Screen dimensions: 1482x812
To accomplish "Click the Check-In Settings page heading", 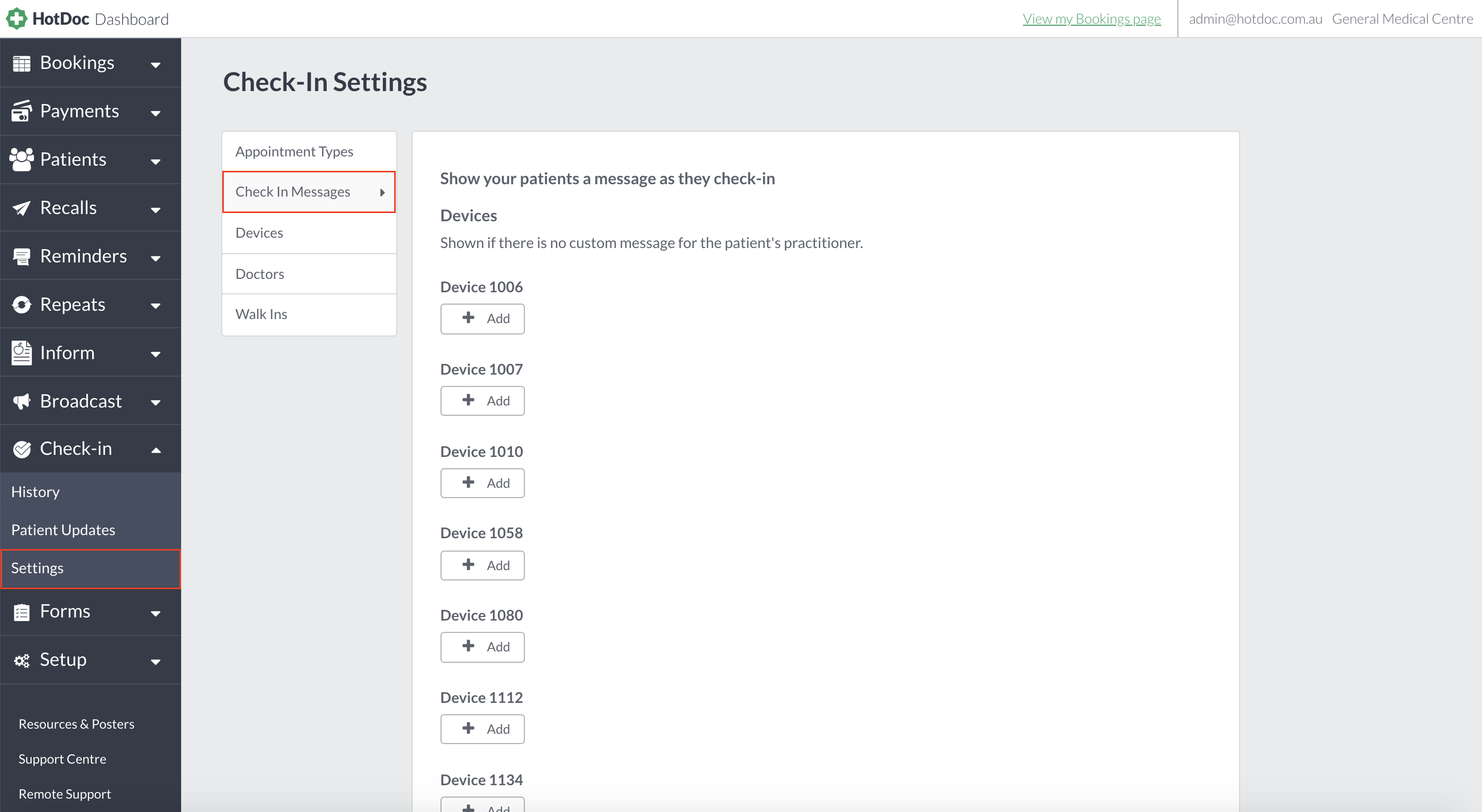I will coord(325,82).
